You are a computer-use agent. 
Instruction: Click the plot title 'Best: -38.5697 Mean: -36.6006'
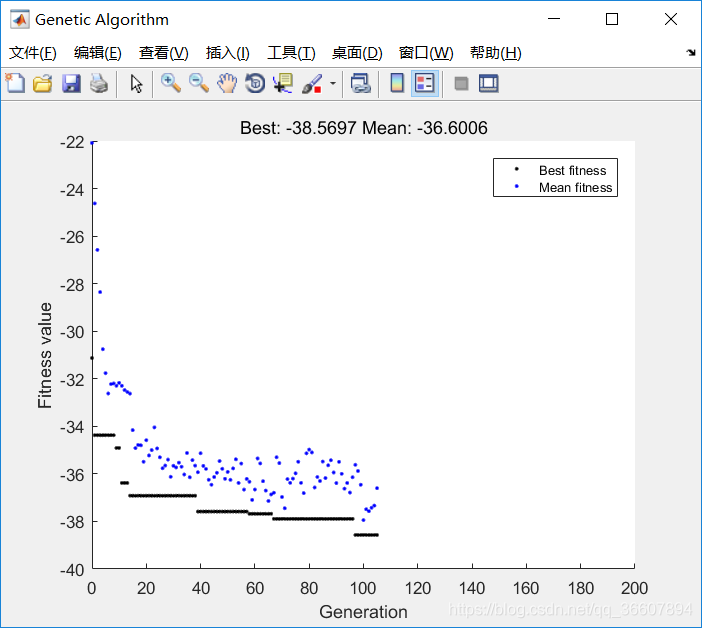click(364, 128)
